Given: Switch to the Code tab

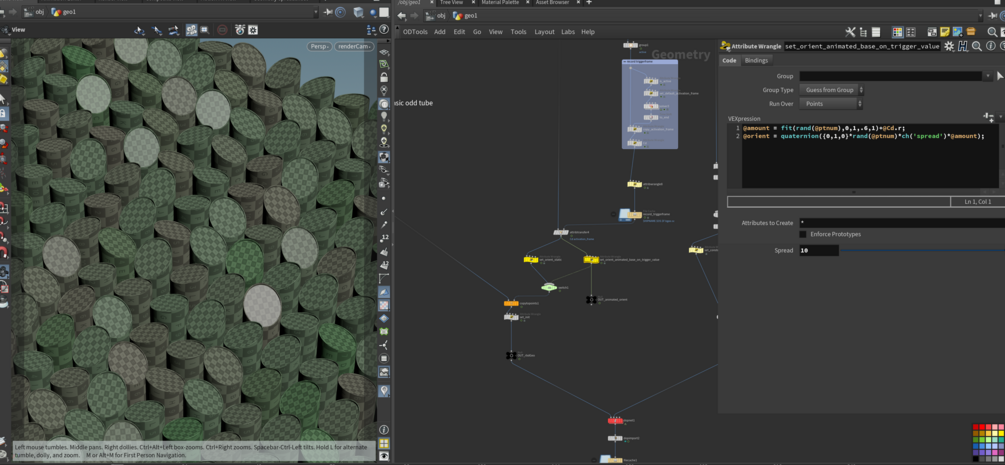Looking at the screenshot, I should tap(729, 60).
